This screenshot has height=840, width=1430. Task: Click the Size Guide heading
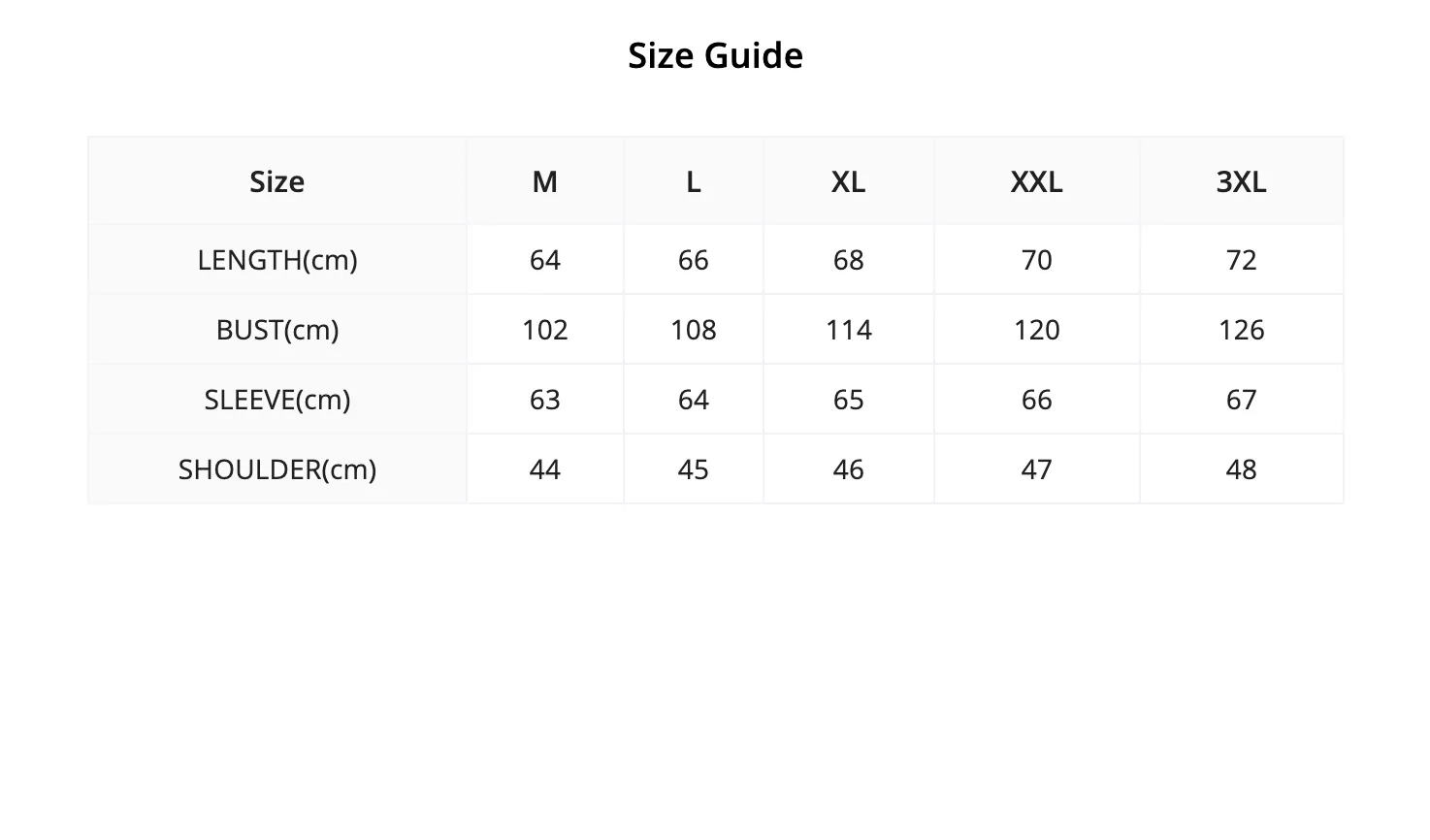pyautogui.click(x=715, y=55)
